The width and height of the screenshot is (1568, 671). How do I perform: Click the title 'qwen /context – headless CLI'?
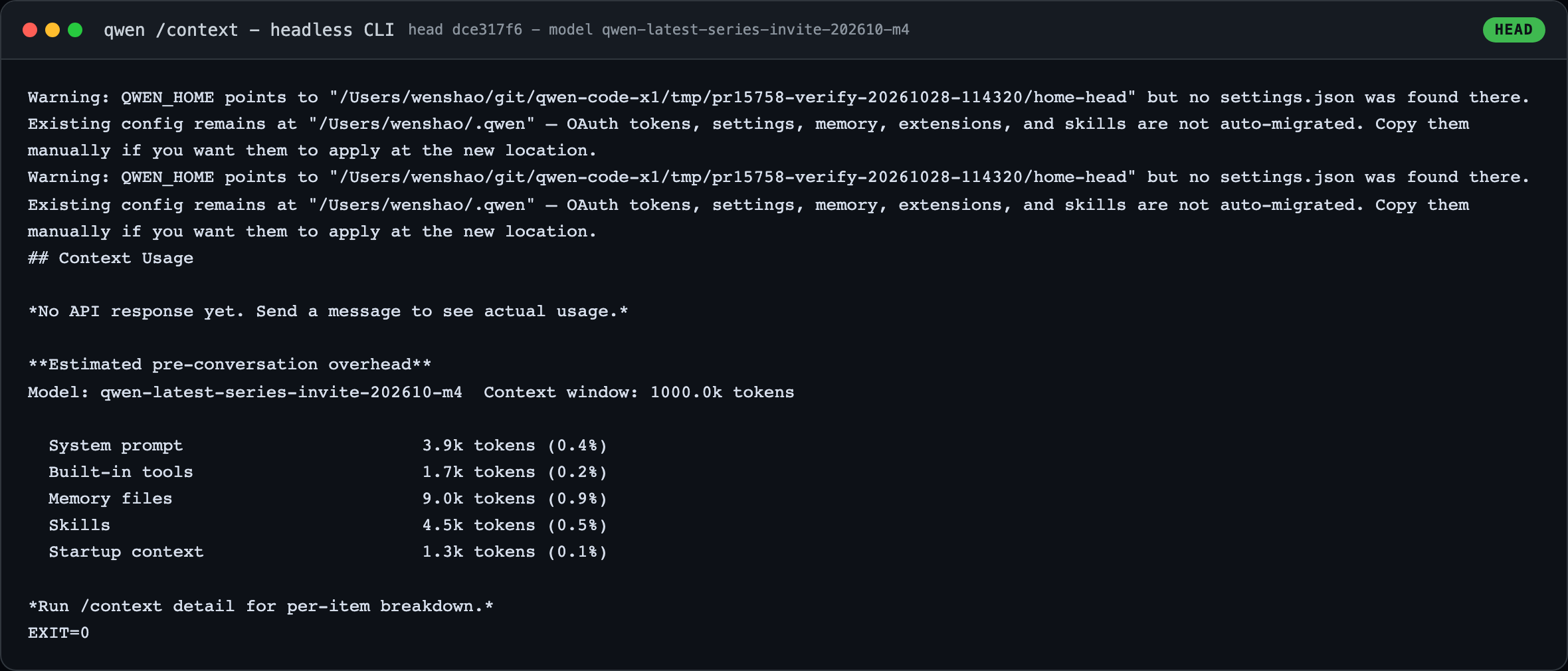tap(249, 31)
